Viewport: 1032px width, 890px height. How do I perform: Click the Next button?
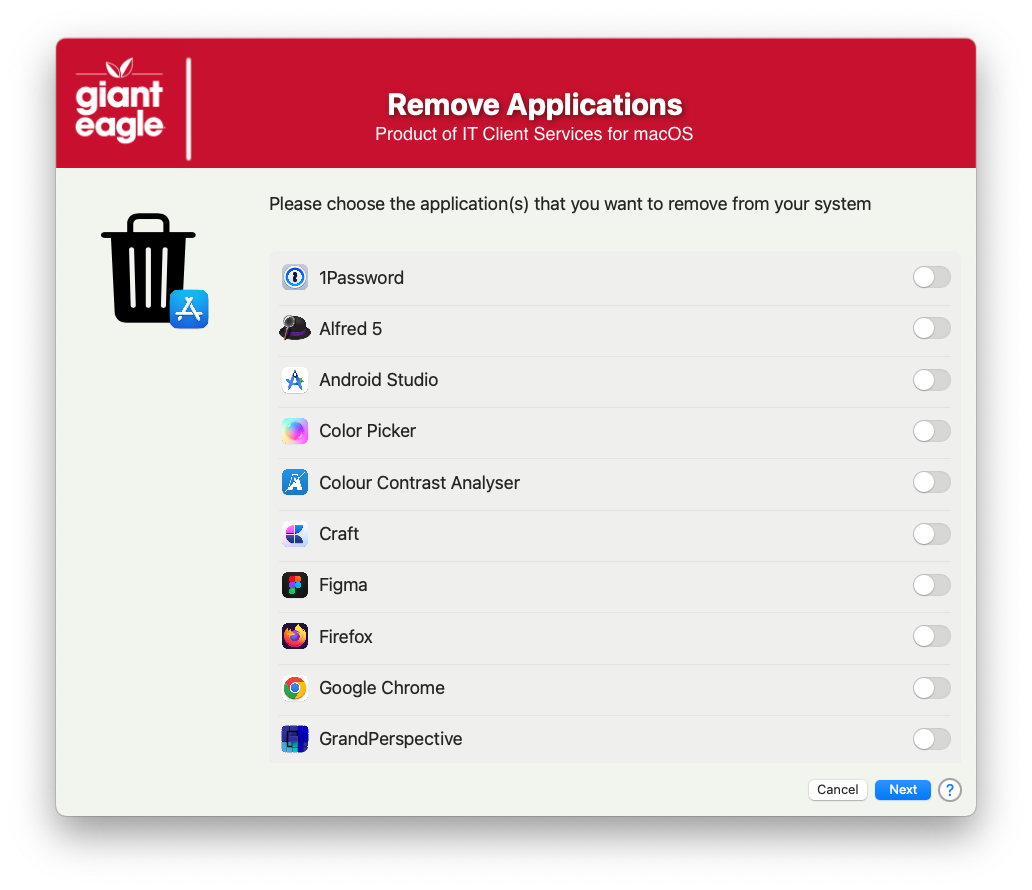coord(902,789)
